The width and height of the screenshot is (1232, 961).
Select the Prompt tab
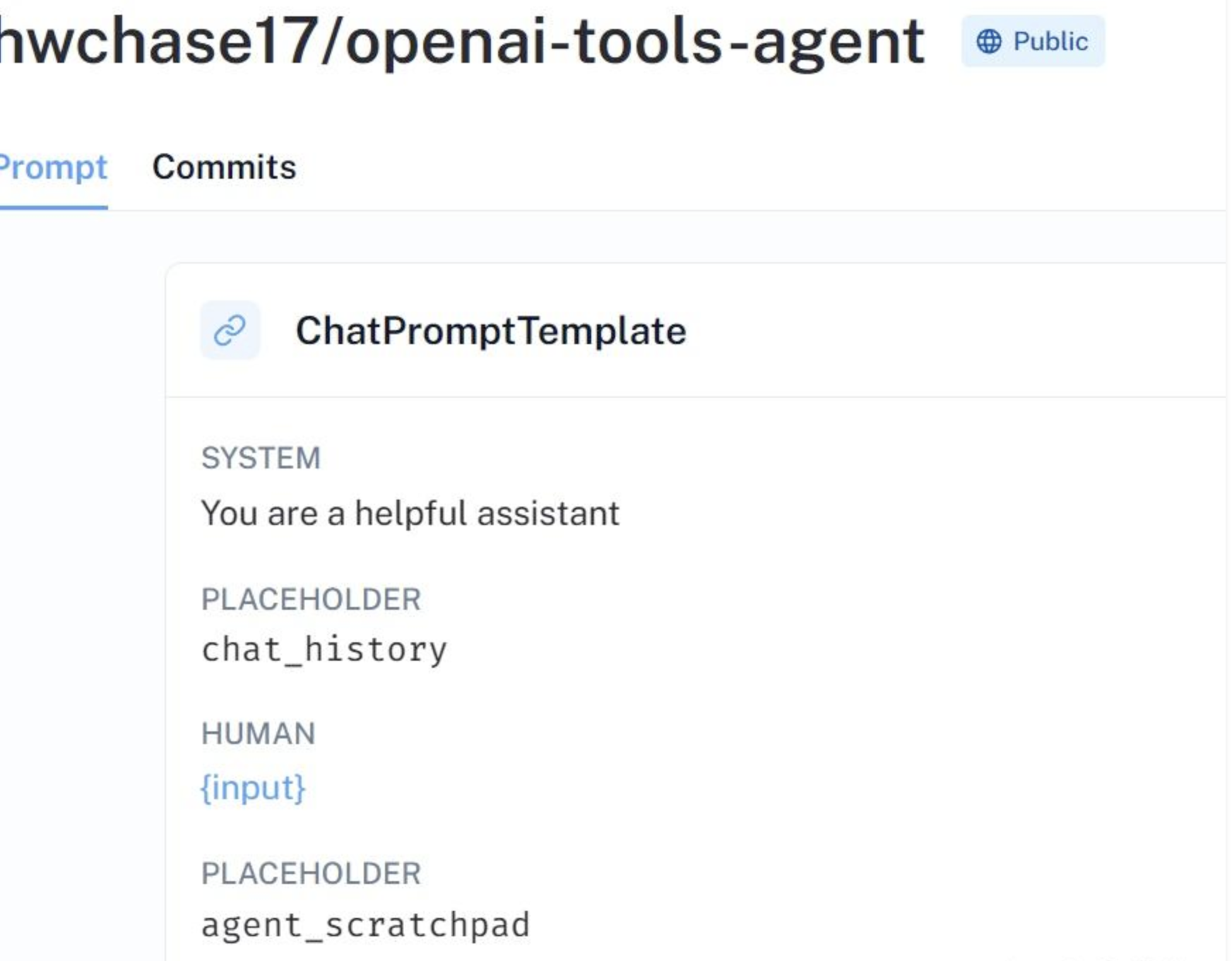point(53,167)
